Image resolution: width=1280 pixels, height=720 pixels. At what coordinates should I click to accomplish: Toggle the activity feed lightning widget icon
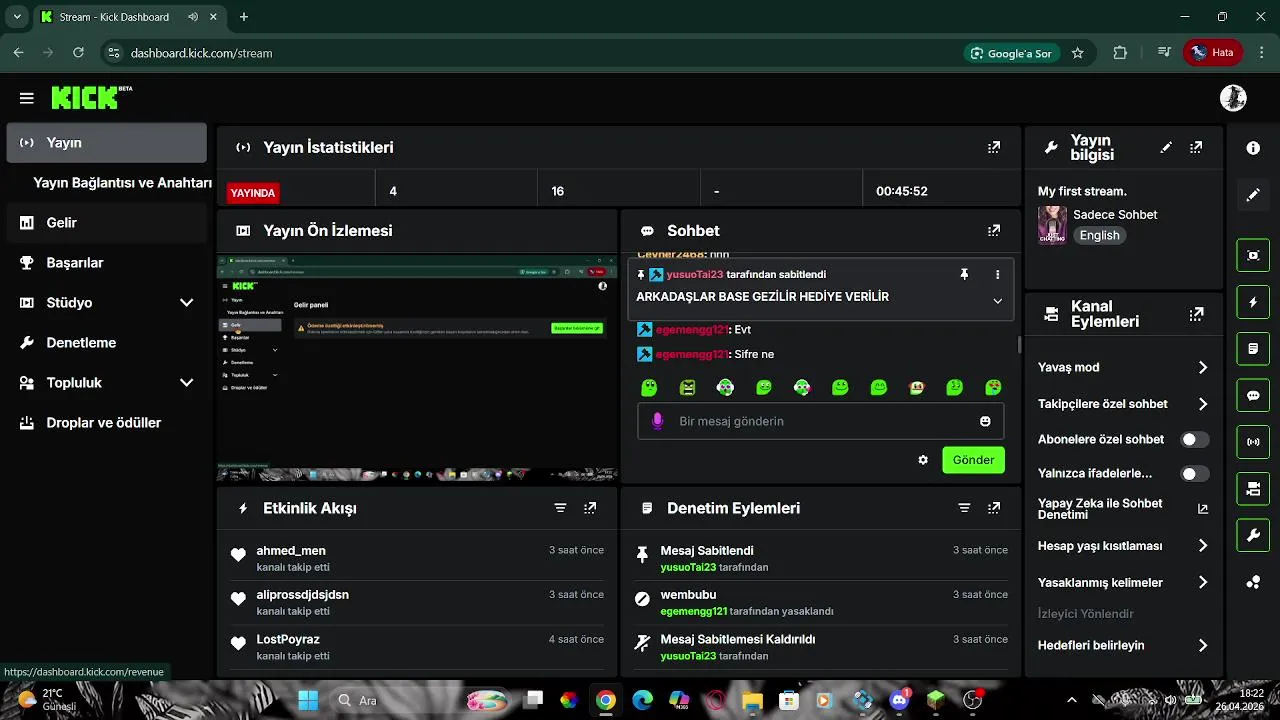click(x=1253, y=302)
